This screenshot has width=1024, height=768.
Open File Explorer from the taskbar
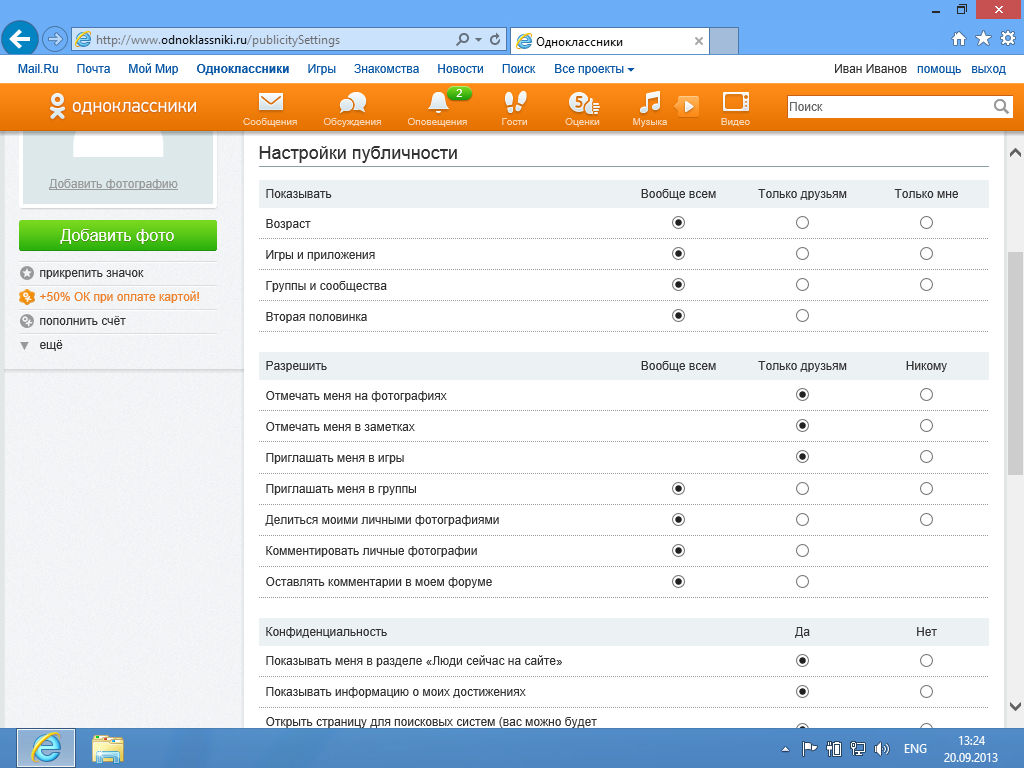108,748
